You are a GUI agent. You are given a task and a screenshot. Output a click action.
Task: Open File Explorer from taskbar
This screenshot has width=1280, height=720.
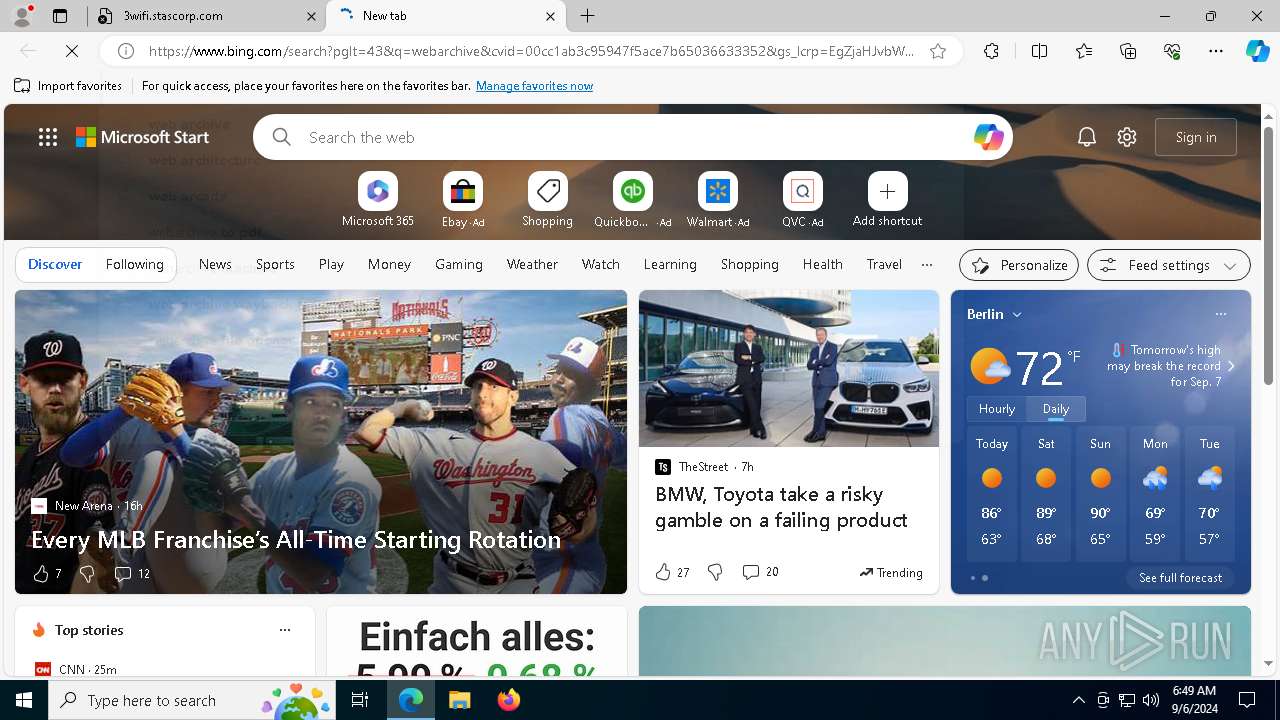(x=459, y=700)
